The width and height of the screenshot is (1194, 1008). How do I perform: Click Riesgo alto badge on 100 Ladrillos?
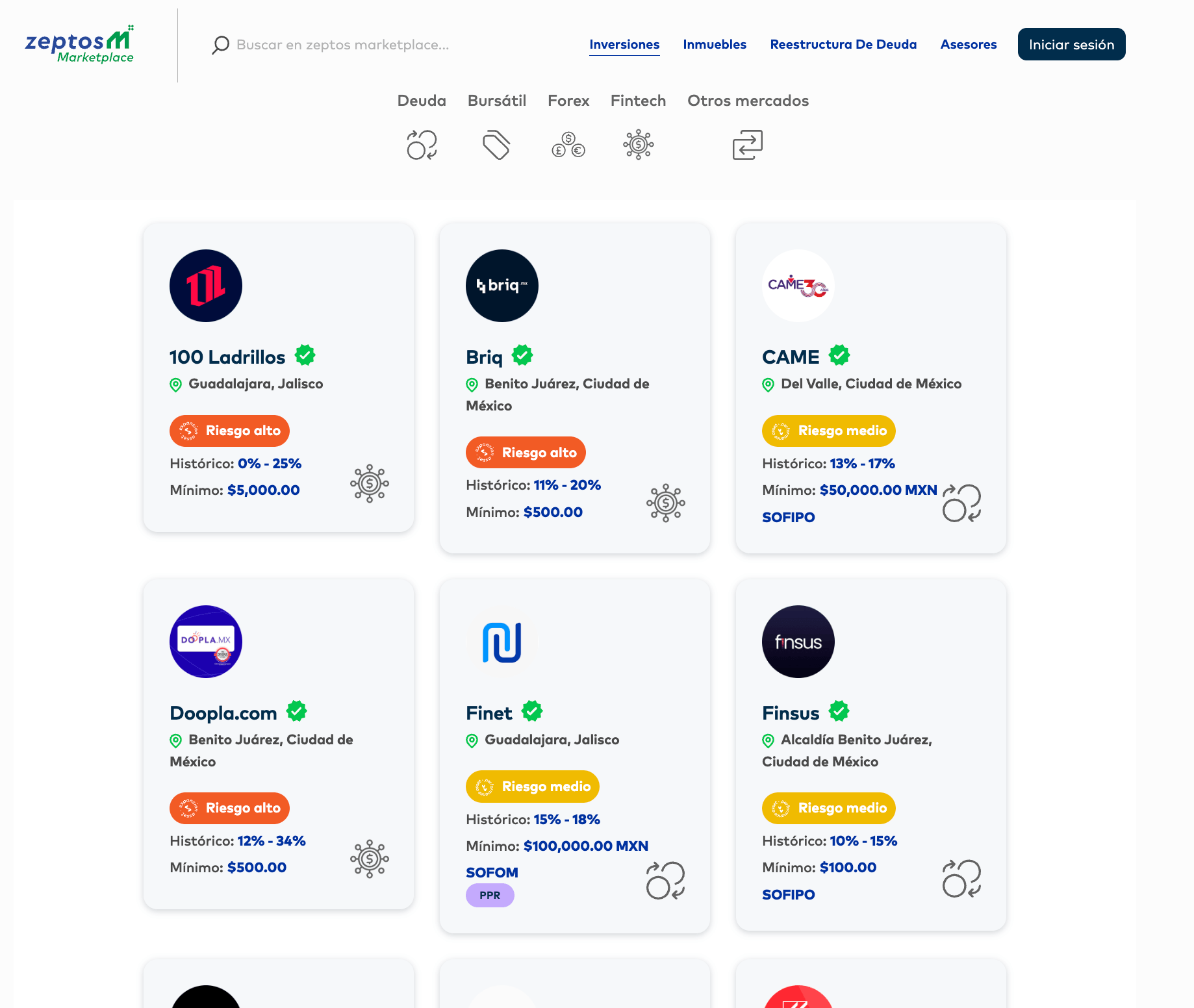tap(229, 431)
